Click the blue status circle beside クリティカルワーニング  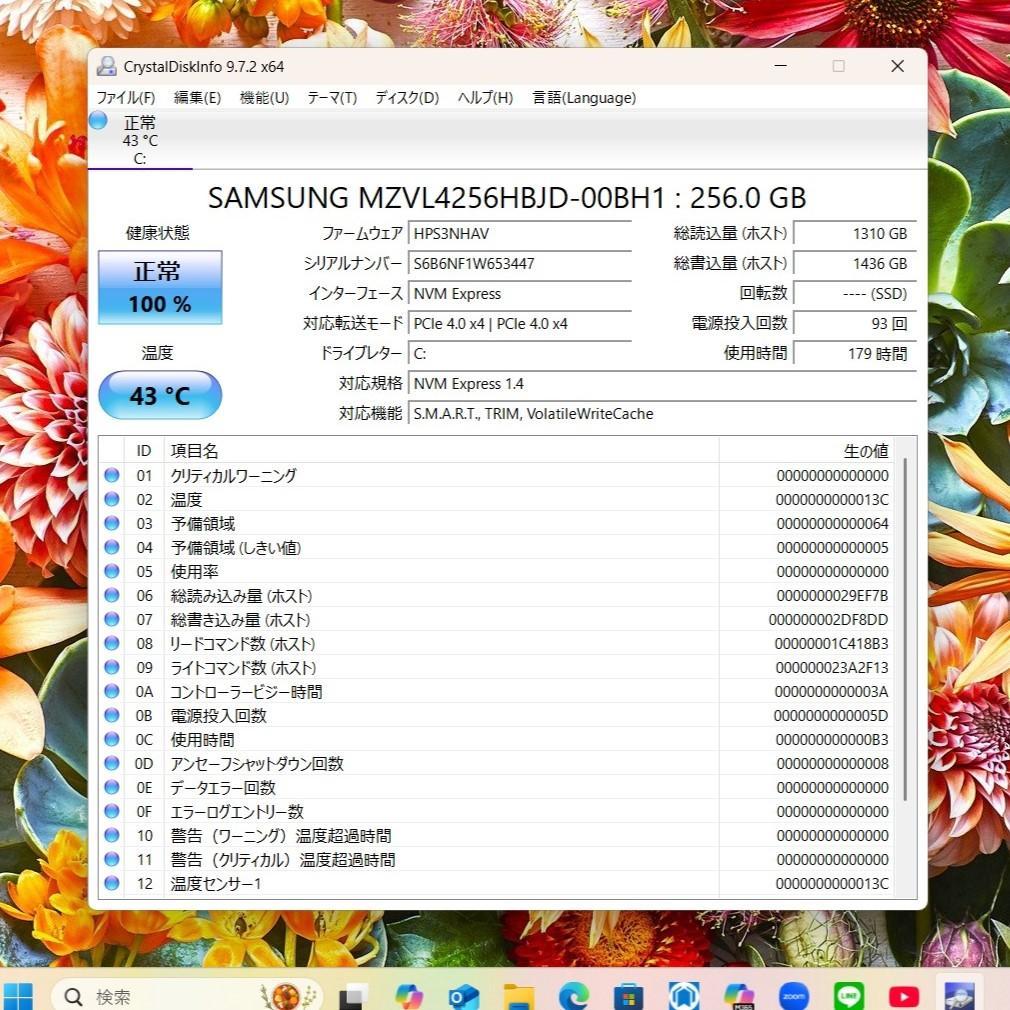tap(111, 475)
